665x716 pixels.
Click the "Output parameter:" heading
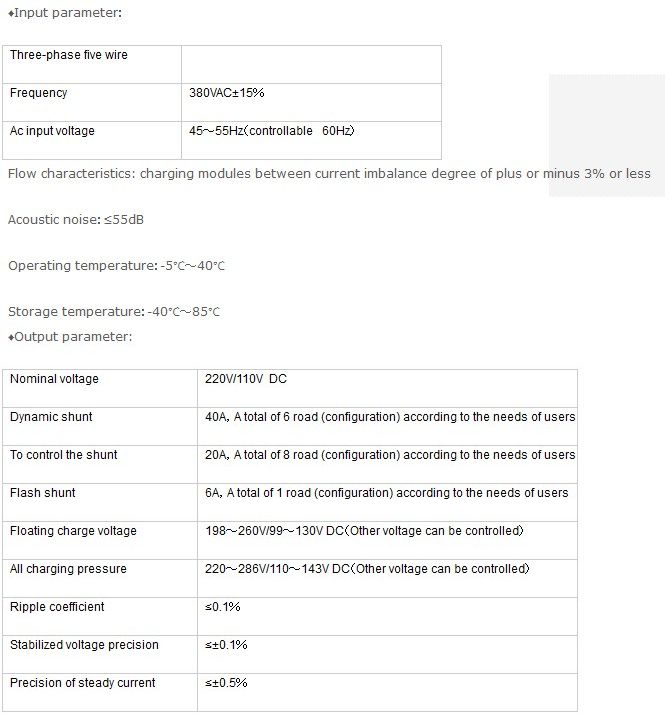pyautogui.click(x=69, y=336)
